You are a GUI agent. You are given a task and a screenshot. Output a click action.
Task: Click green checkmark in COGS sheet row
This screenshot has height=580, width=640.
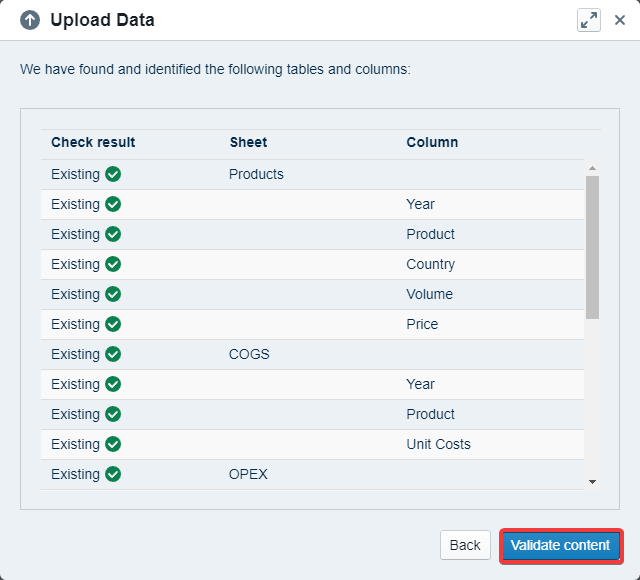pos(113,354)
